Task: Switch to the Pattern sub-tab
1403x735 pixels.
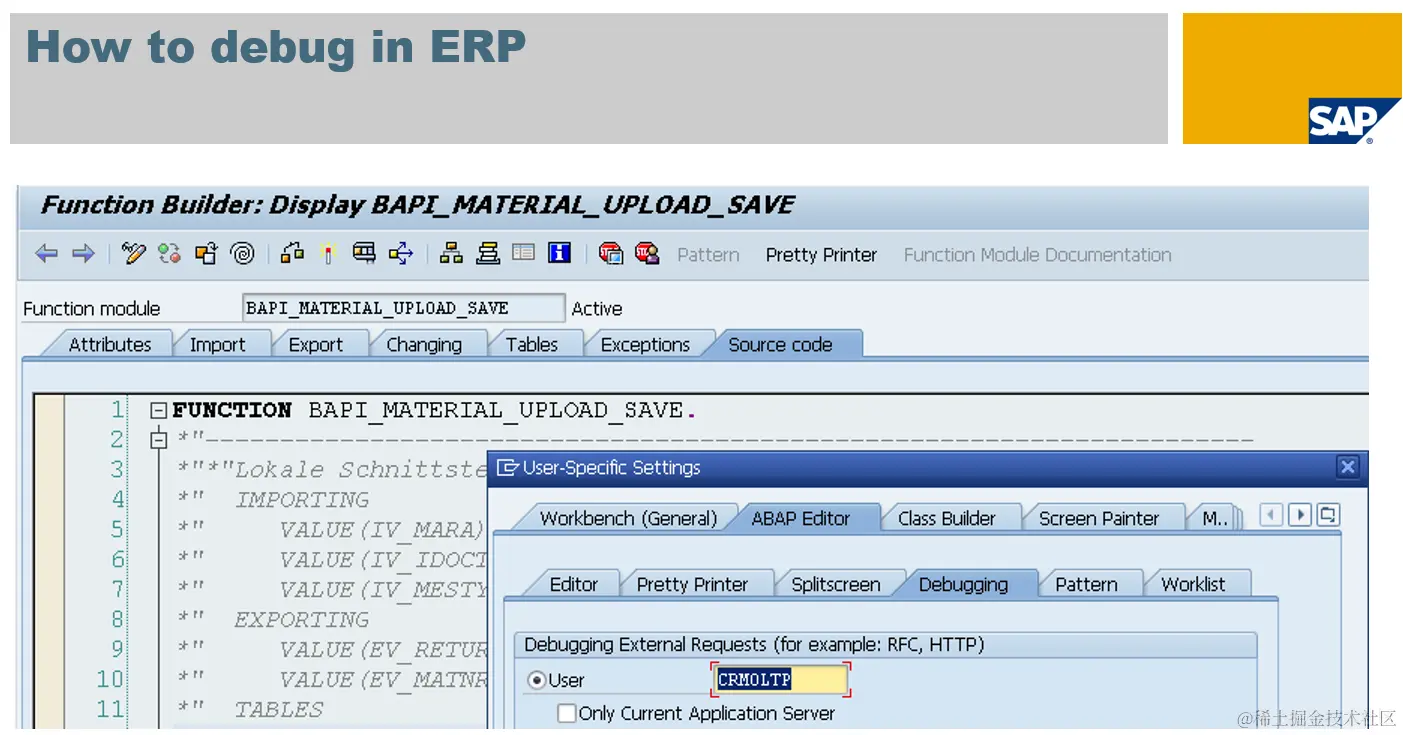Action: 1086,584
